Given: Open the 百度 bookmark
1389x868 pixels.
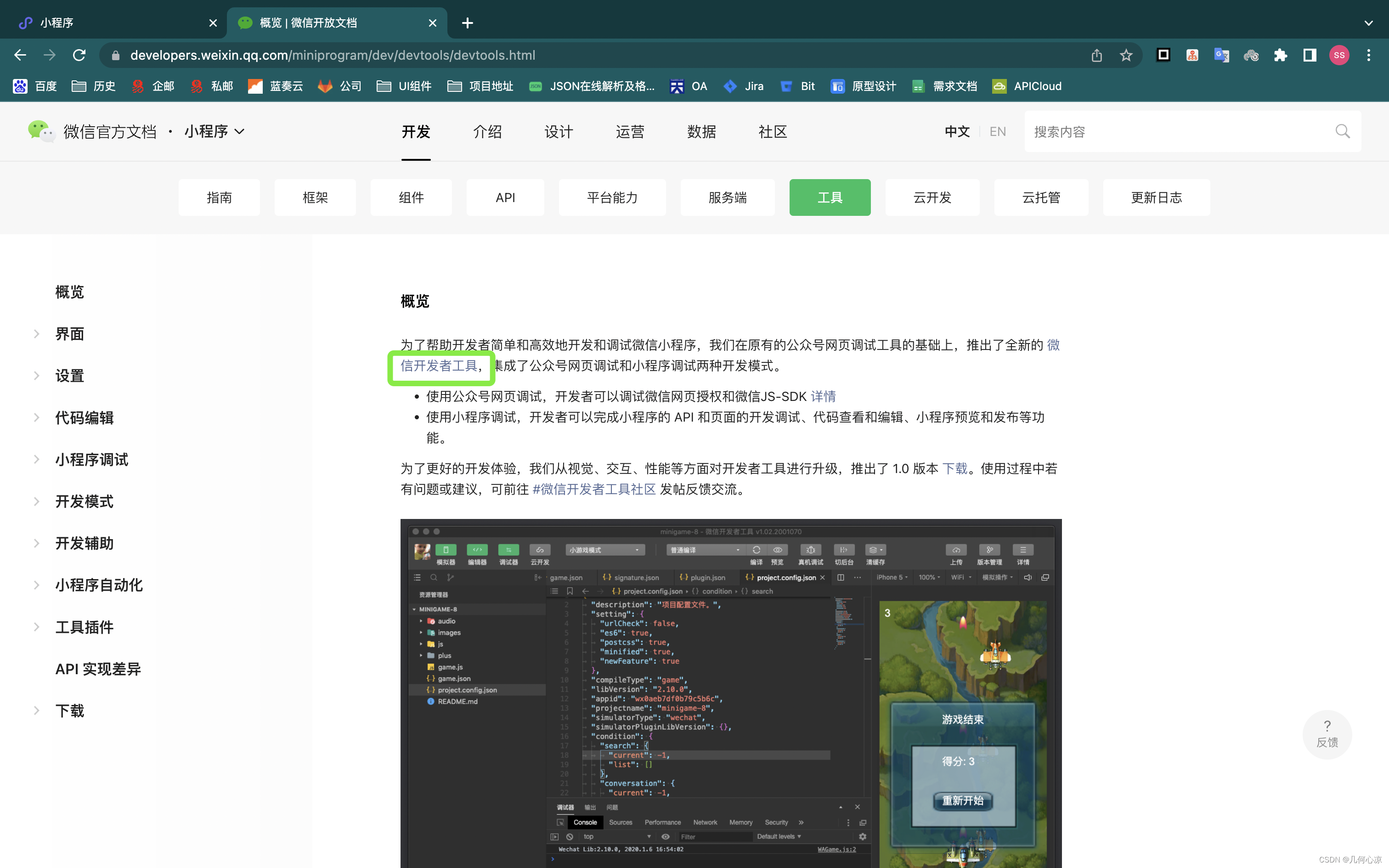Looking at the screenshot, I should pyautogui.click(x=35, y=86).
